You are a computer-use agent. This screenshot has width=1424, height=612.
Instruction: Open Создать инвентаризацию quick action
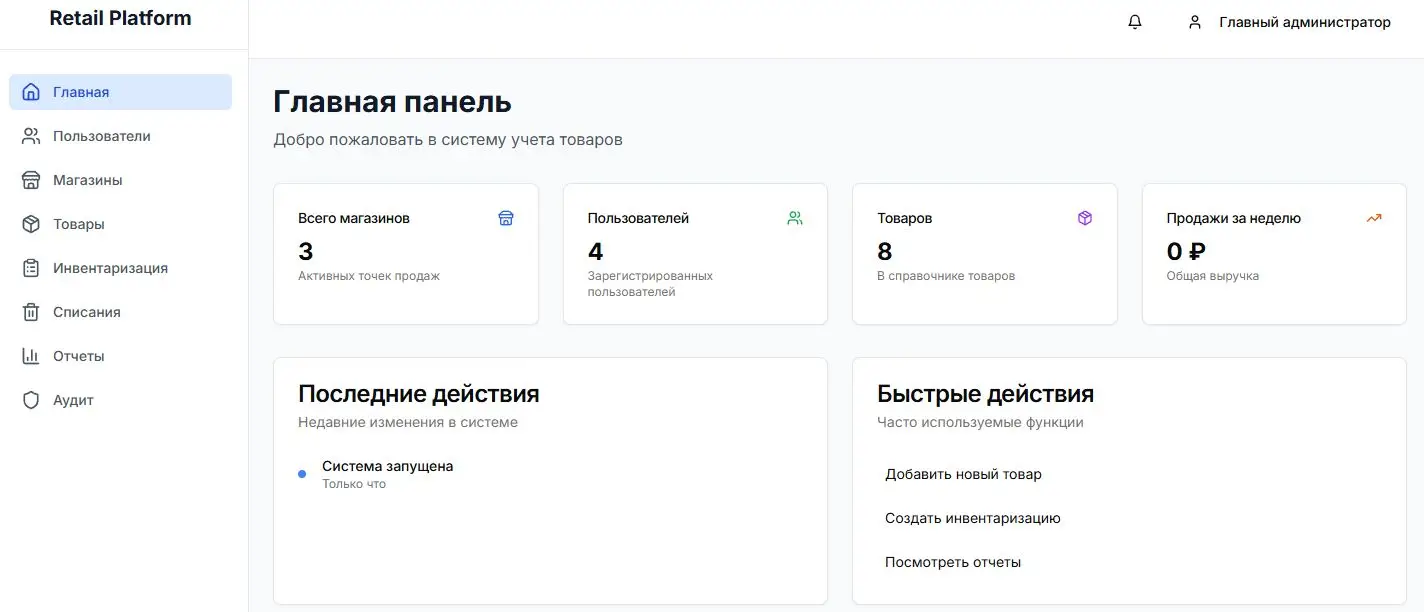pyautogui.click(x=973, y=518)
